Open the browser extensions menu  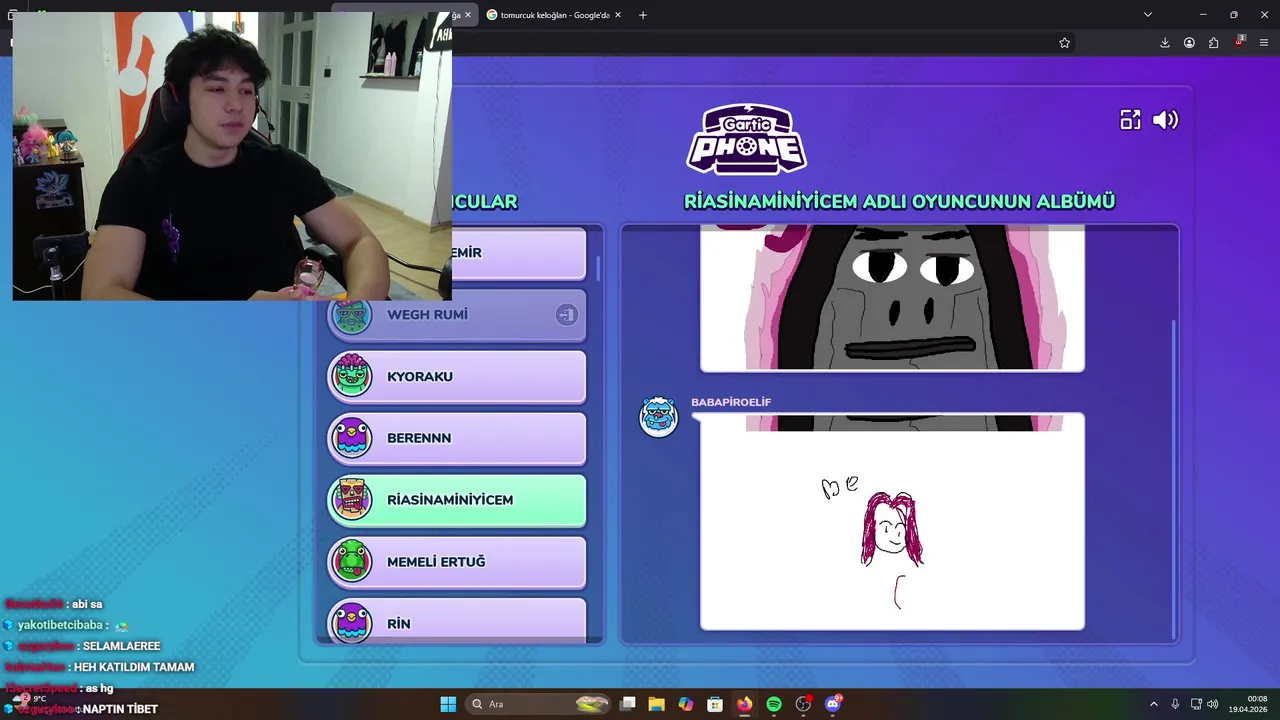[x=1213, y=43]
